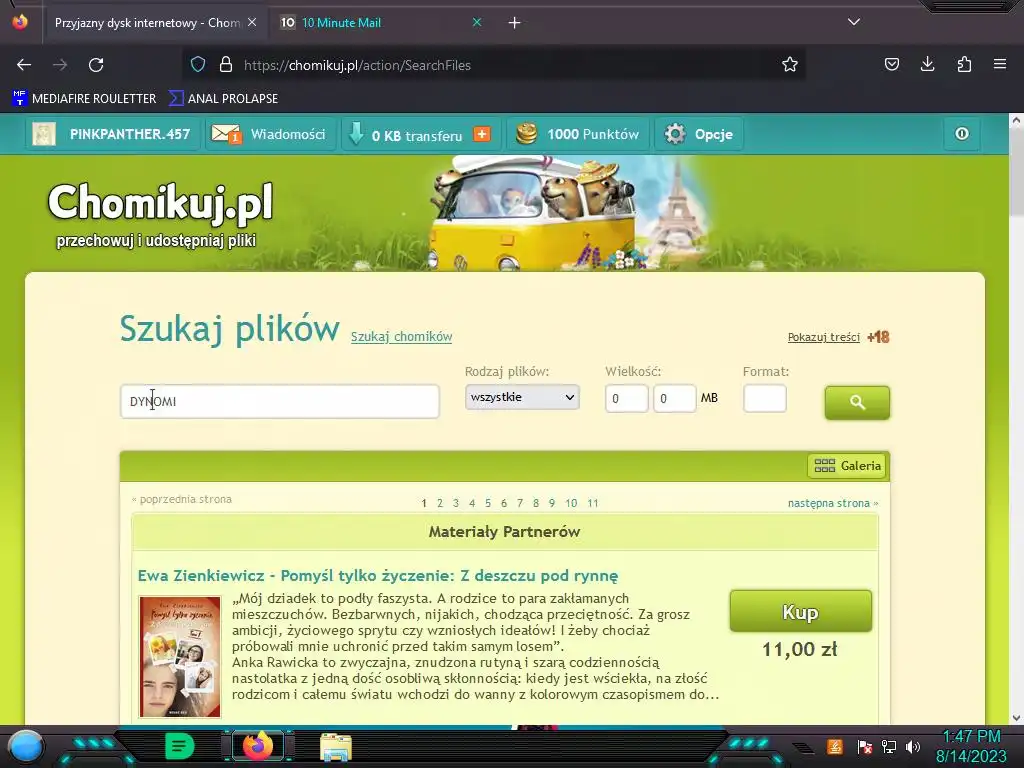Go to results page 5

click(x=488, y=504)
